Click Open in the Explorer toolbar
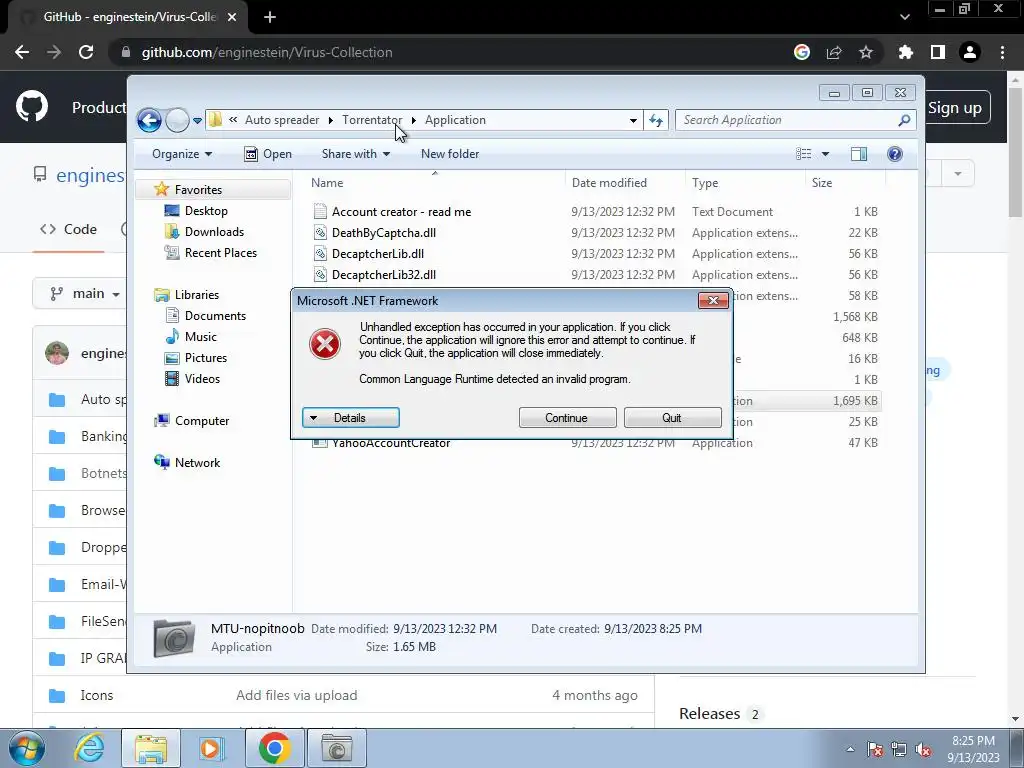The height and width of the screenshot is (768, 1024). click(x=268, y=154)
